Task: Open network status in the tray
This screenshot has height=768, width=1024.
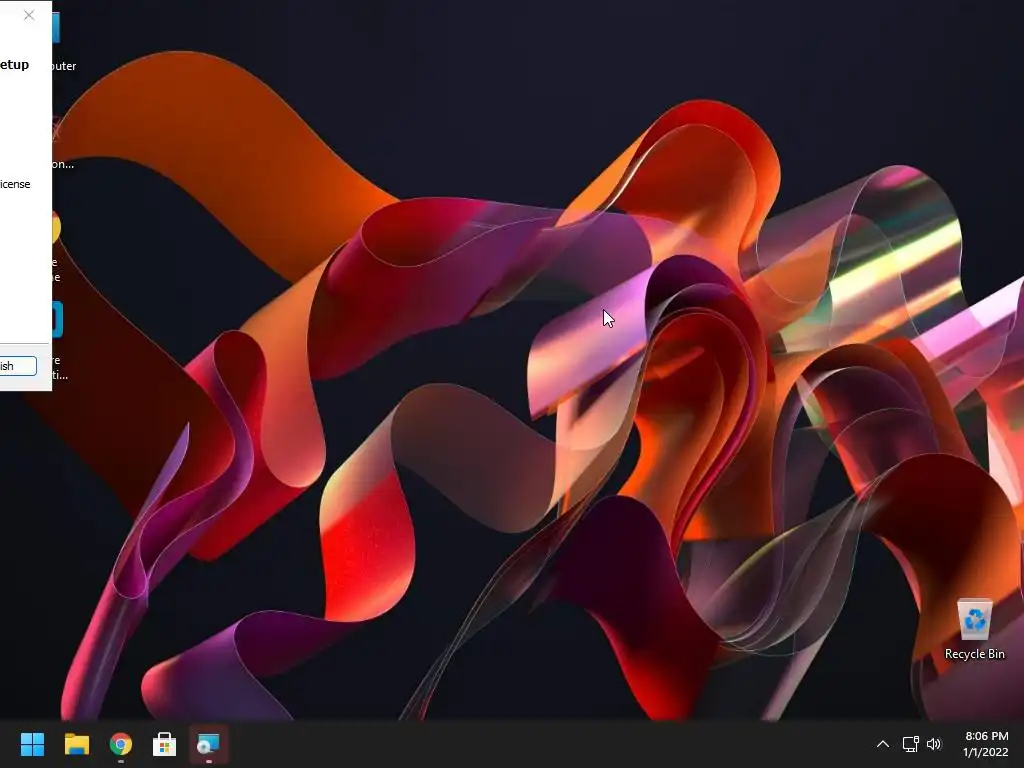Action: point(910,744)
